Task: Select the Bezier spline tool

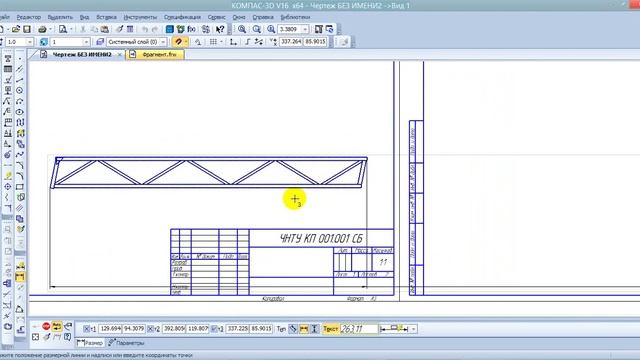Action: (20, 154)
